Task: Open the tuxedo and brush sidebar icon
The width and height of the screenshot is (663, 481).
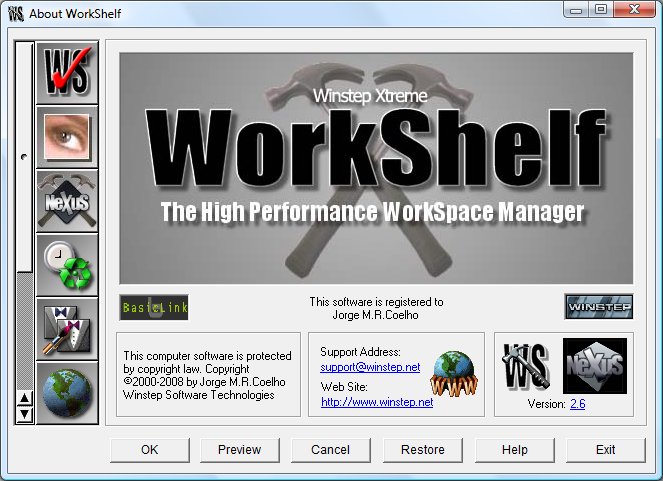Action: click(67, 328)
